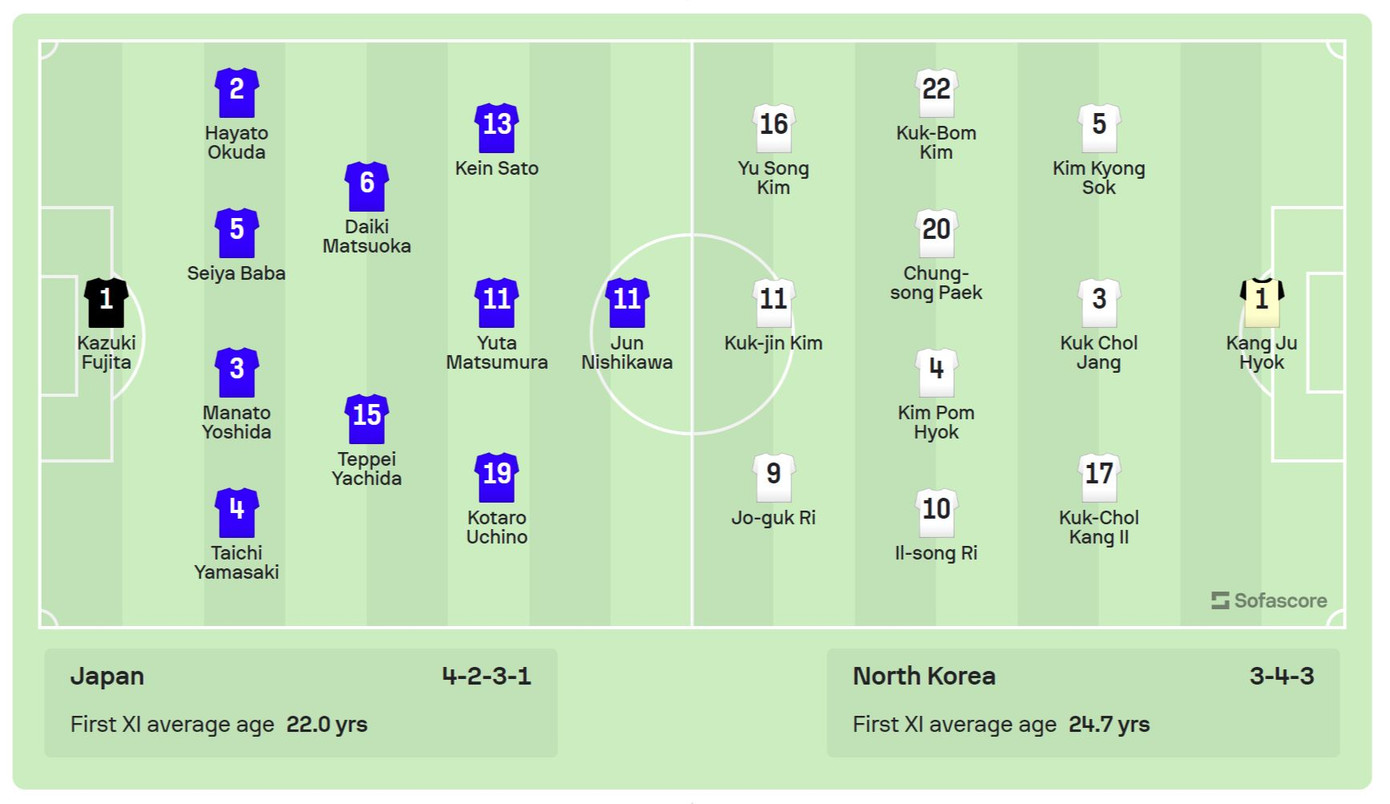Click Daiki Matsuoka's number 6 jersey

point(367,186)
